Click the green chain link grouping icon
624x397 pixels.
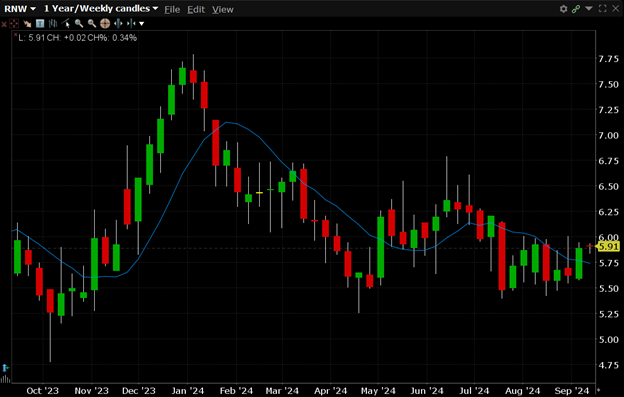pyautogui.click(x=575, y=9)
